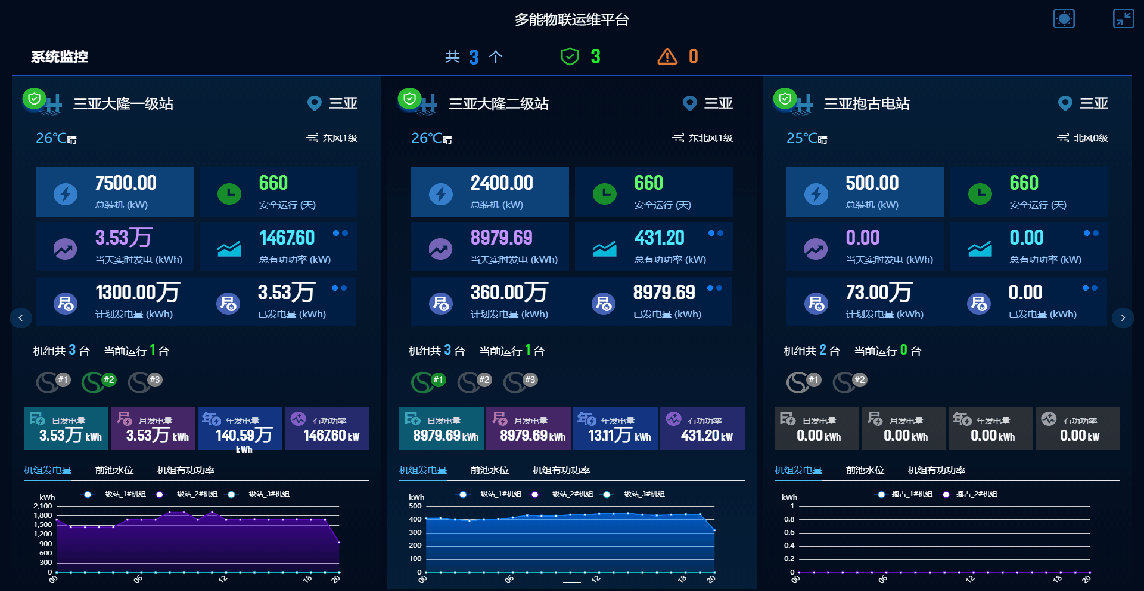
Task: Toggle the light/dark theme sun icon
Action: (1064, 18)
